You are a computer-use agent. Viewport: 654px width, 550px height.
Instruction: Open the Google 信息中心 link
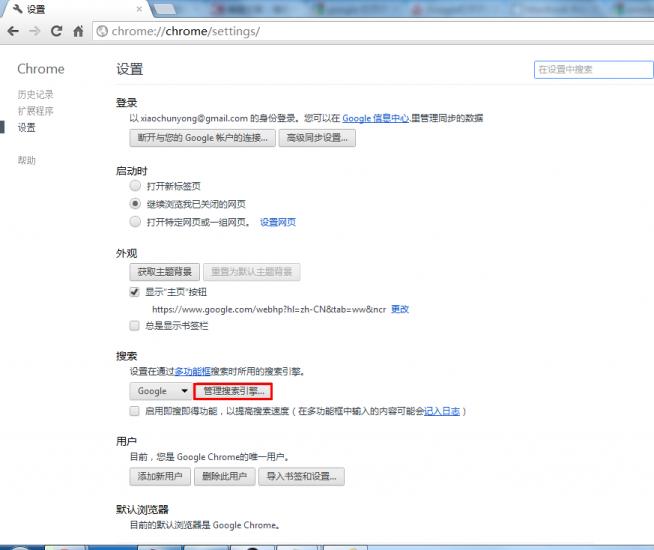coord(375,118)
